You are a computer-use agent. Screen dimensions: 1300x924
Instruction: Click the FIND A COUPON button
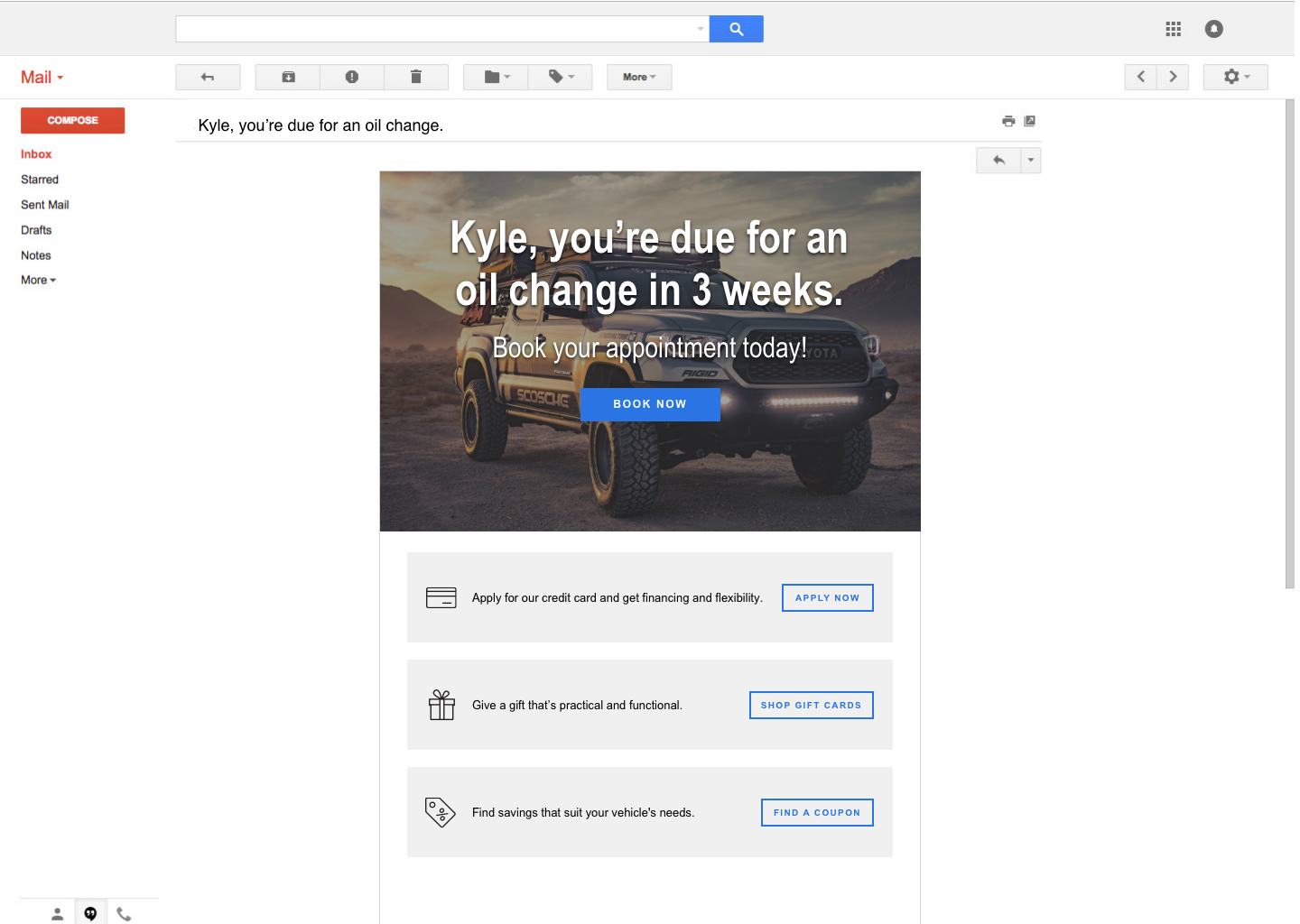pos(817,812)
